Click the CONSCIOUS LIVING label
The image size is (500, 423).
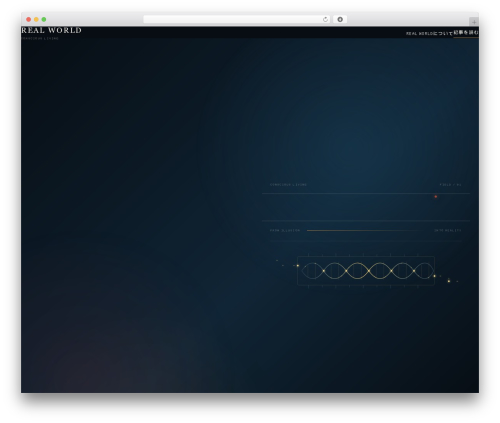pyautogui.click(x=288, y=185)
